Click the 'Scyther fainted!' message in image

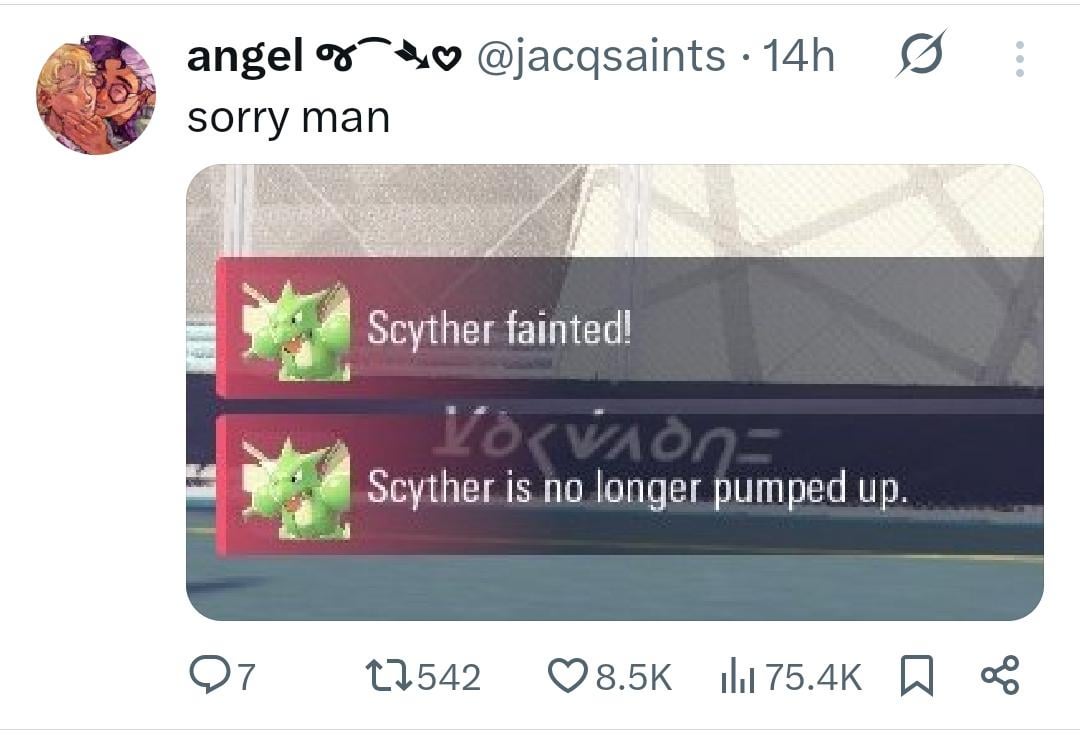click(x=499, y=328)
